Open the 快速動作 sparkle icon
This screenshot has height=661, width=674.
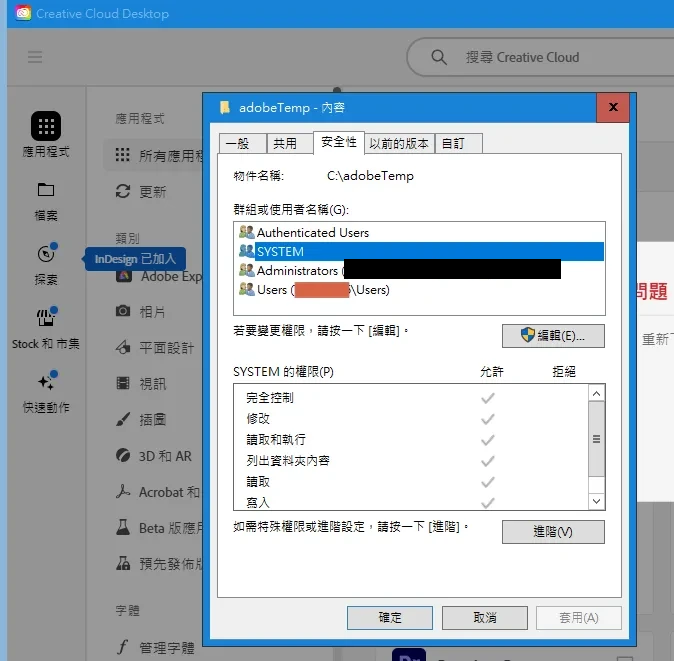point(46,382)
